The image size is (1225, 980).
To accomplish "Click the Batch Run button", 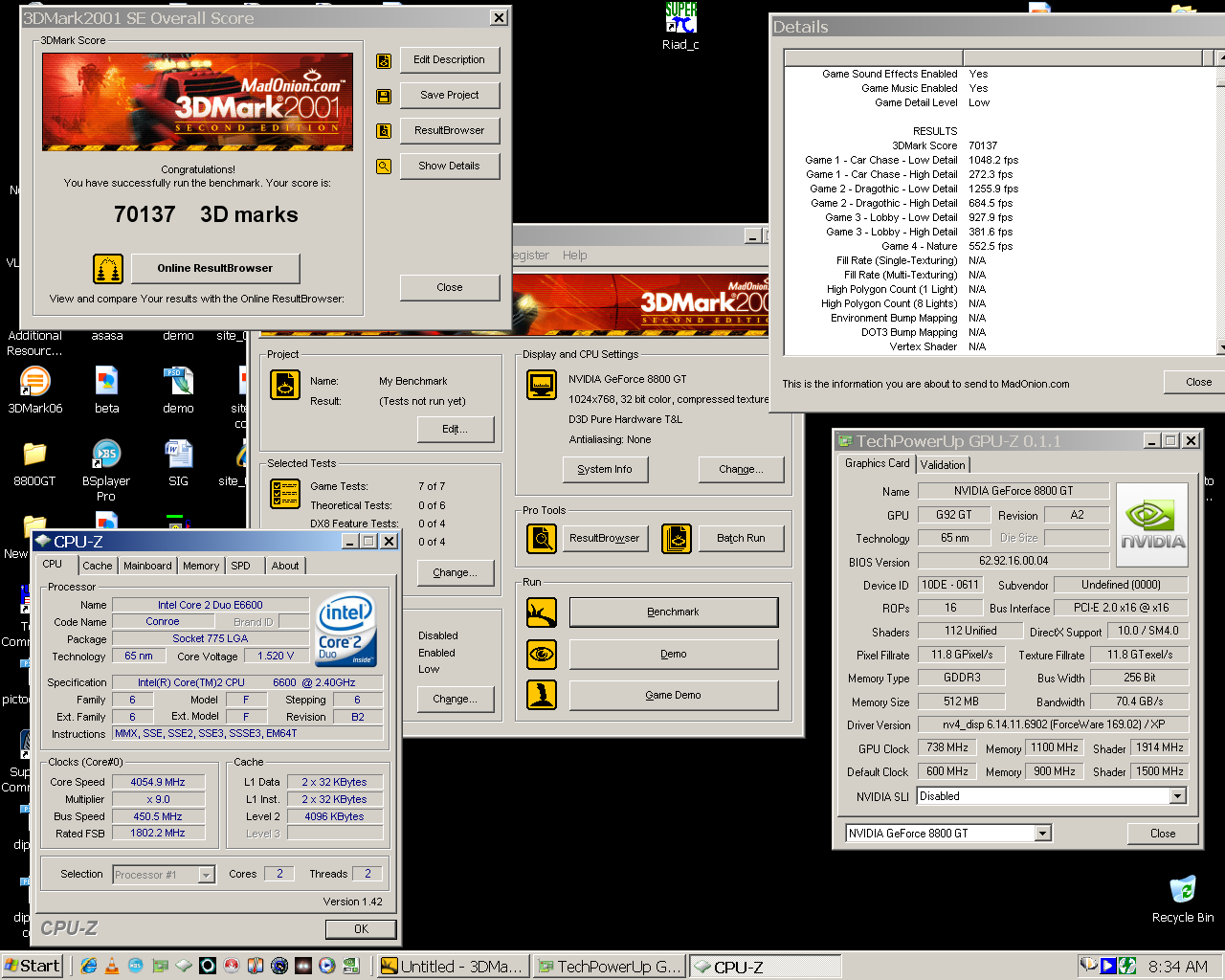I will (742, 539).
